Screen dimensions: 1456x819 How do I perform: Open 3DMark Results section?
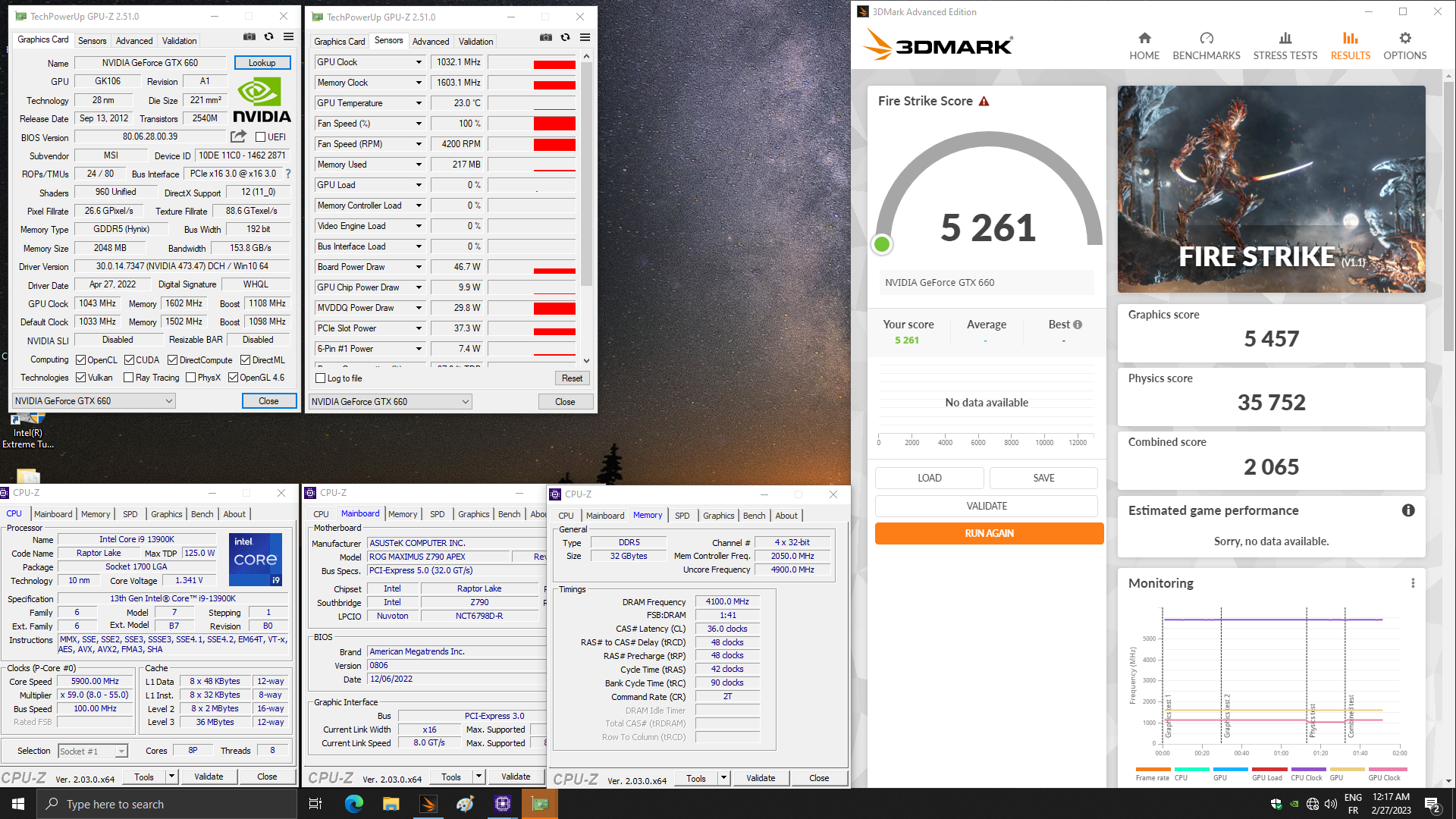tap(1350, 46)
